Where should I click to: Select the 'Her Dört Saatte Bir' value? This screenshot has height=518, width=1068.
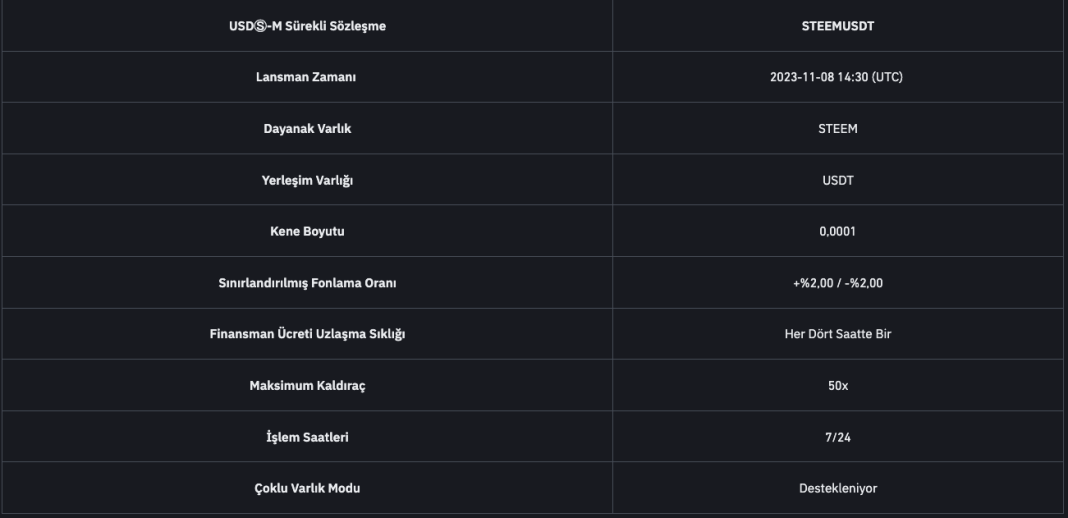(x=840, y=334)
